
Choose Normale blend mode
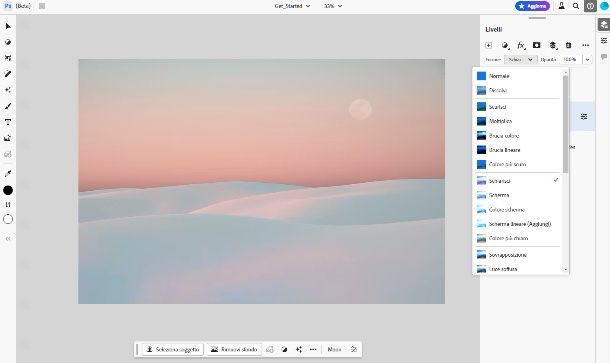tap(518, 76)
